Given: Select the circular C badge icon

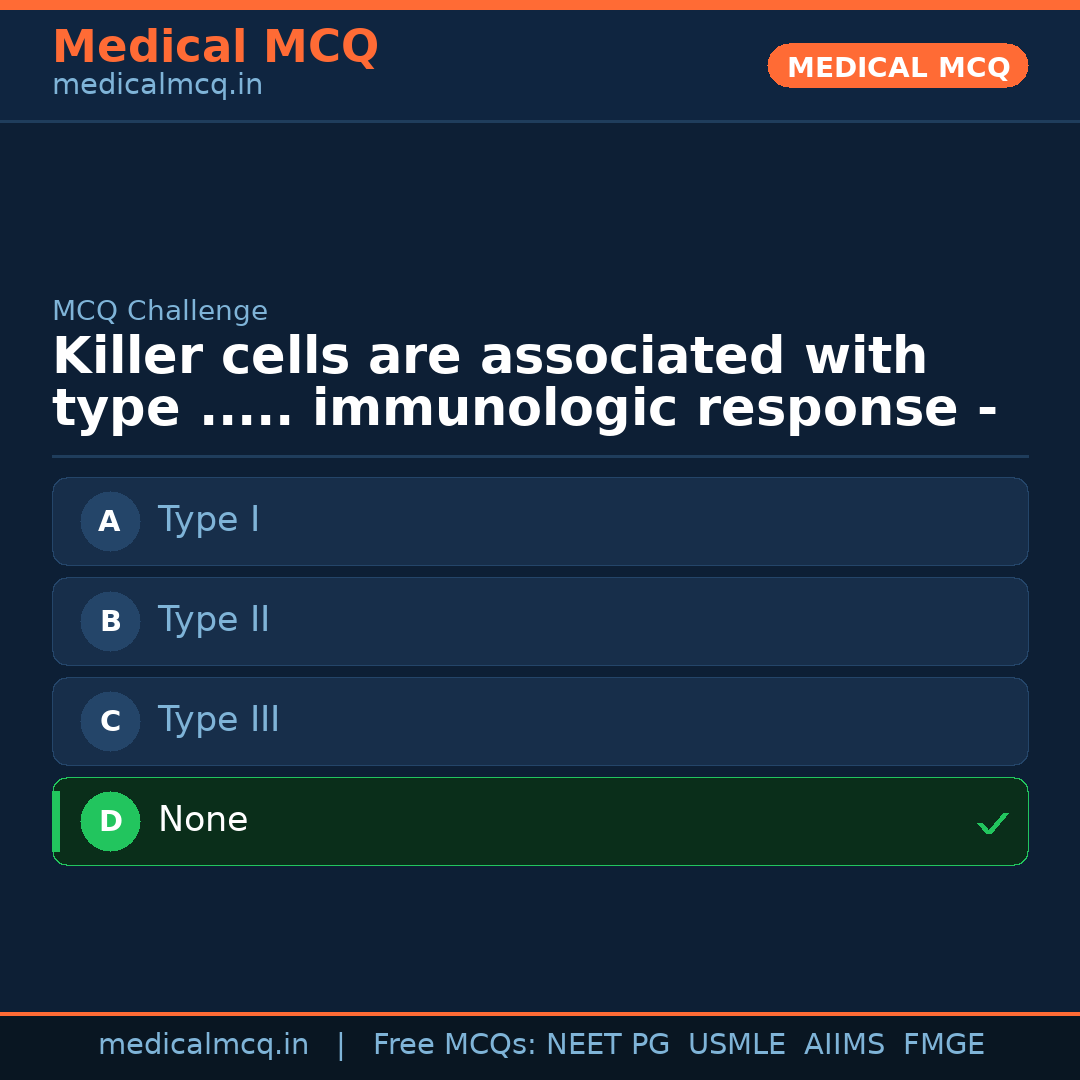Looking at the screenshot, I should (110, 721).
